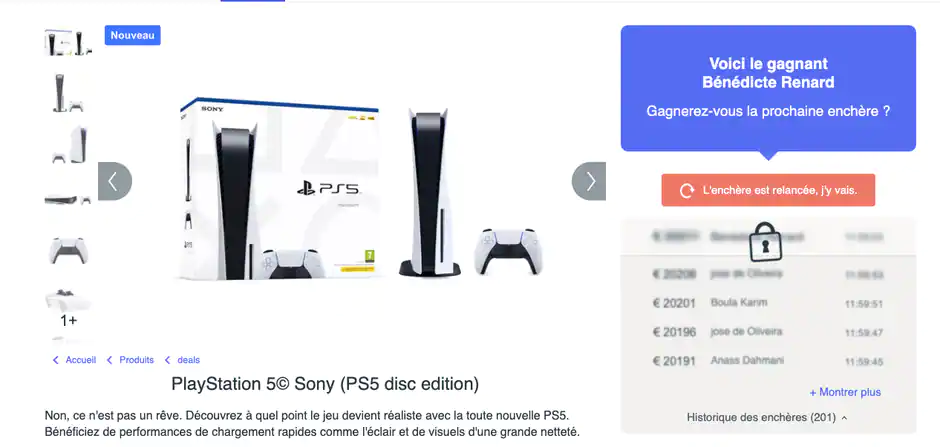Click L'enchère est relancée, j'y vais button
The image size is (940, 447).
click(768, 191)
